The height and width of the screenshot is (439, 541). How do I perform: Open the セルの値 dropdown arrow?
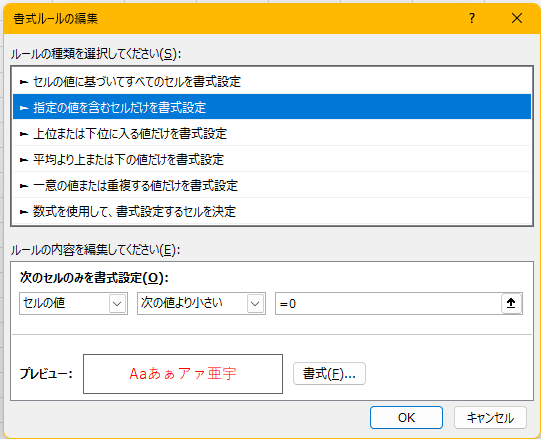117,304
